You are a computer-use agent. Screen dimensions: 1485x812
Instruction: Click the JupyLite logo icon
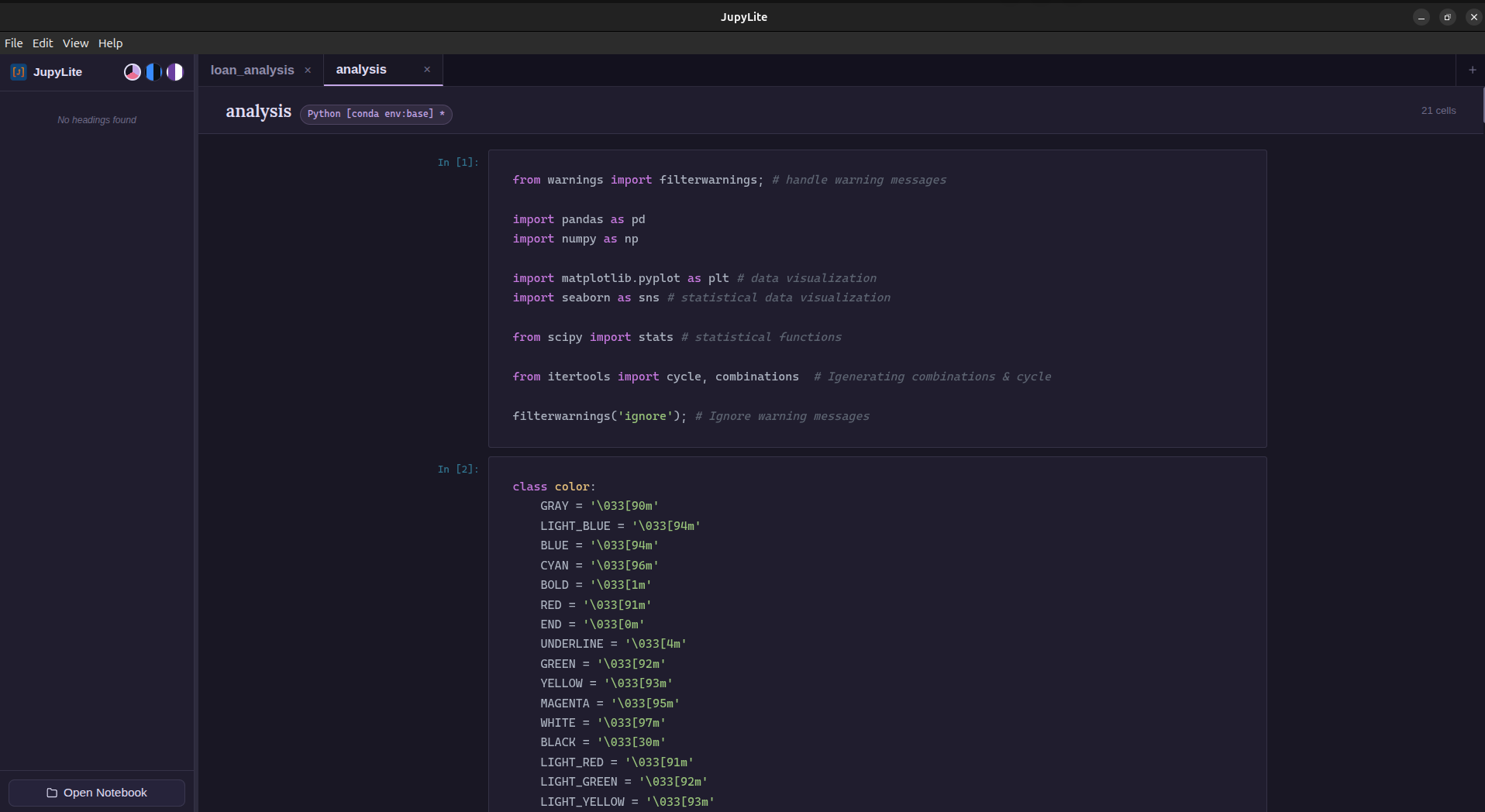point(17,71)
